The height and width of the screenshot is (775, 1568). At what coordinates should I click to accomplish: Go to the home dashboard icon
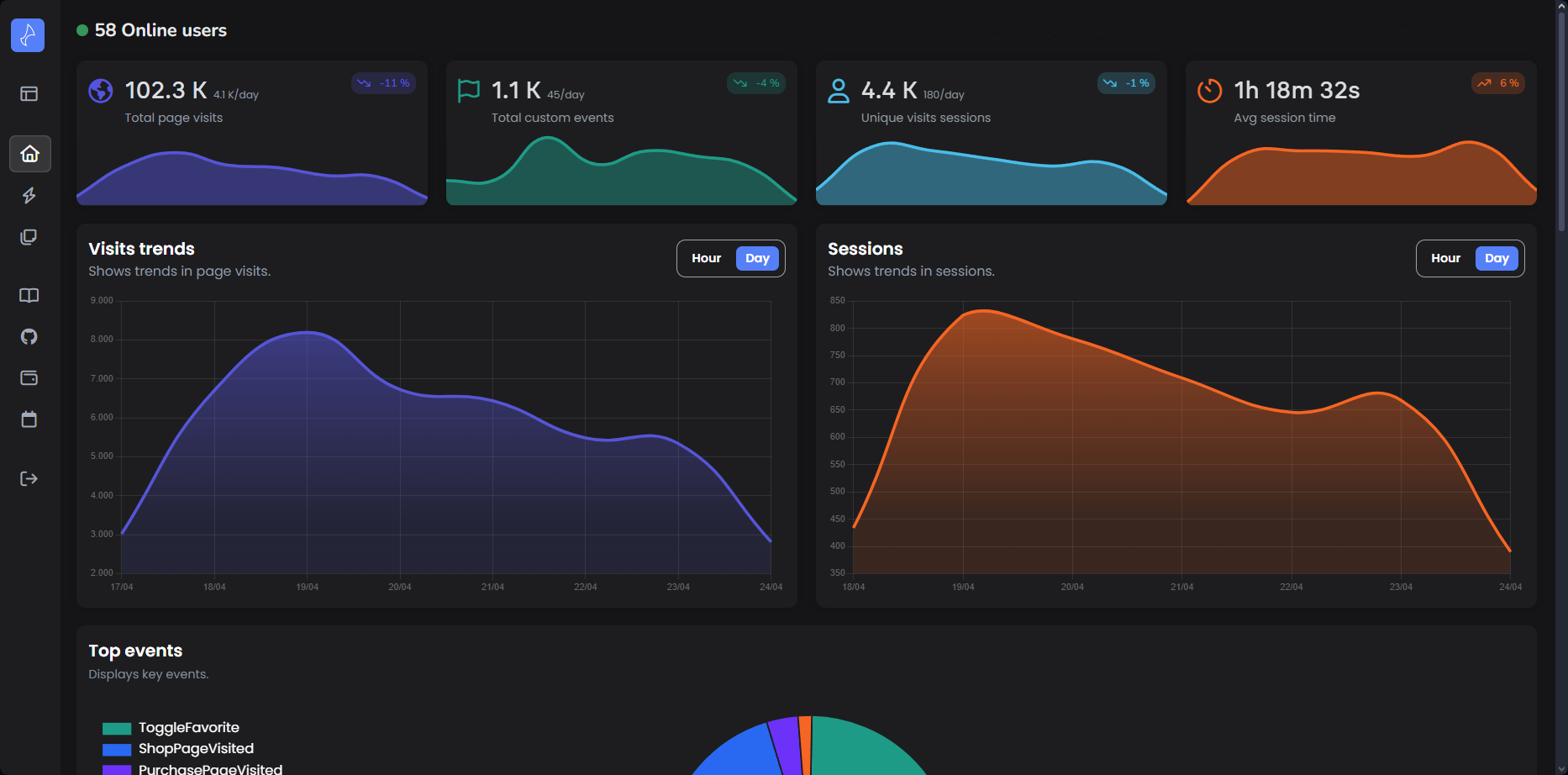pos(29,154)
